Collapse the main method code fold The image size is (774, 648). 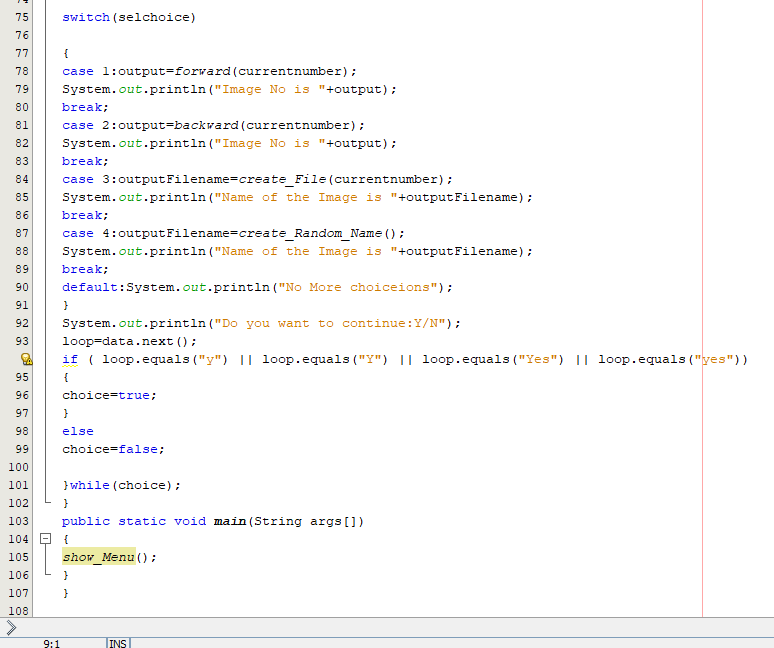click(x=45, y=538)
